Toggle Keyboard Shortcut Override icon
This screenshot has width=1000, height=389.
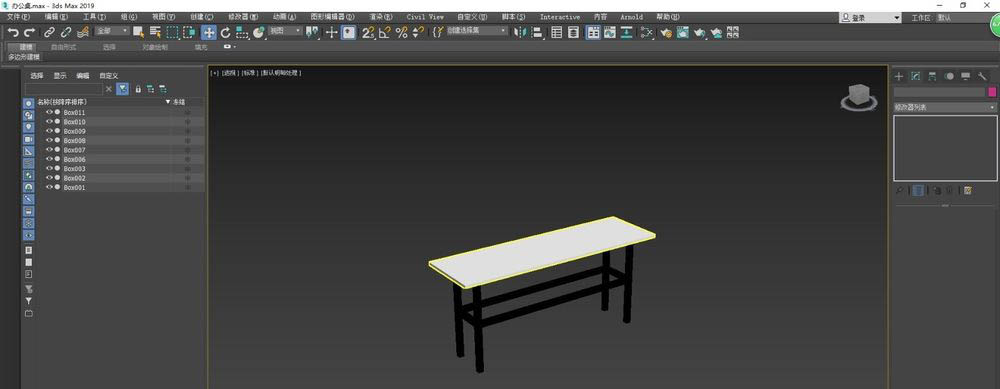(x=348, y=32)
